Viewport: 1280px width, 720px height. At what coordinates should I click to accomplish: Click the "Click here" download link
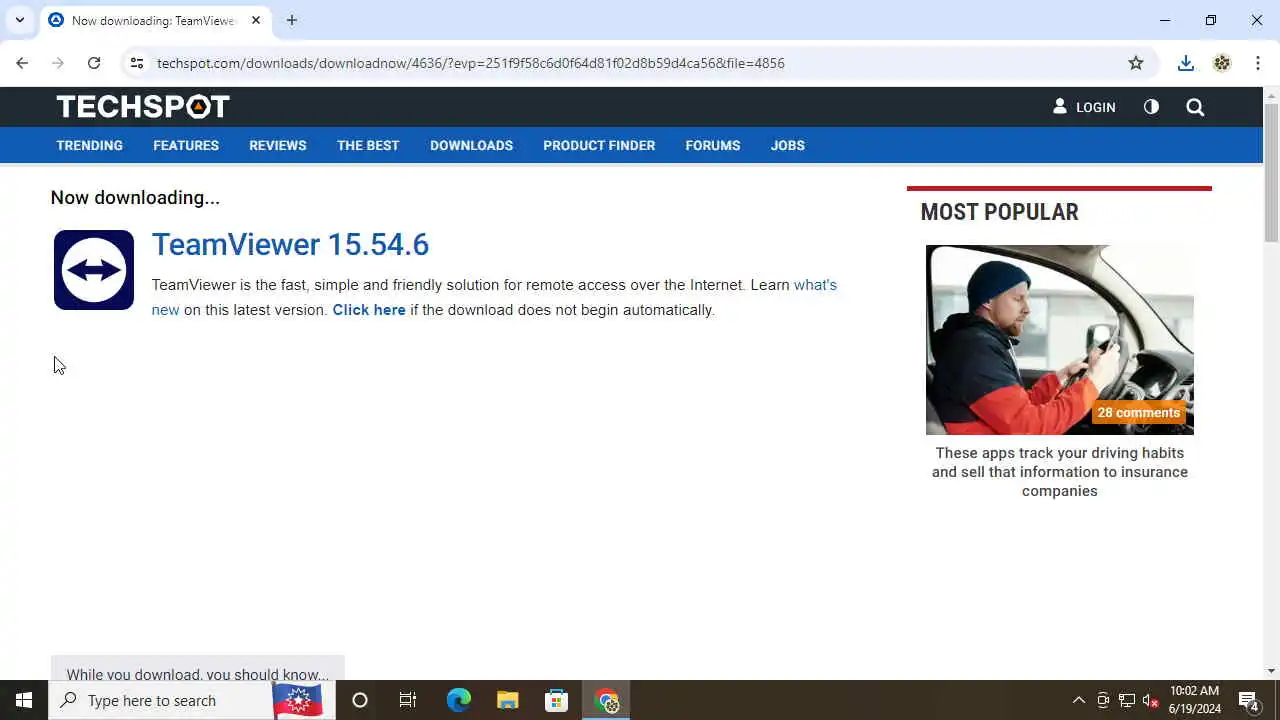(369, 310)
